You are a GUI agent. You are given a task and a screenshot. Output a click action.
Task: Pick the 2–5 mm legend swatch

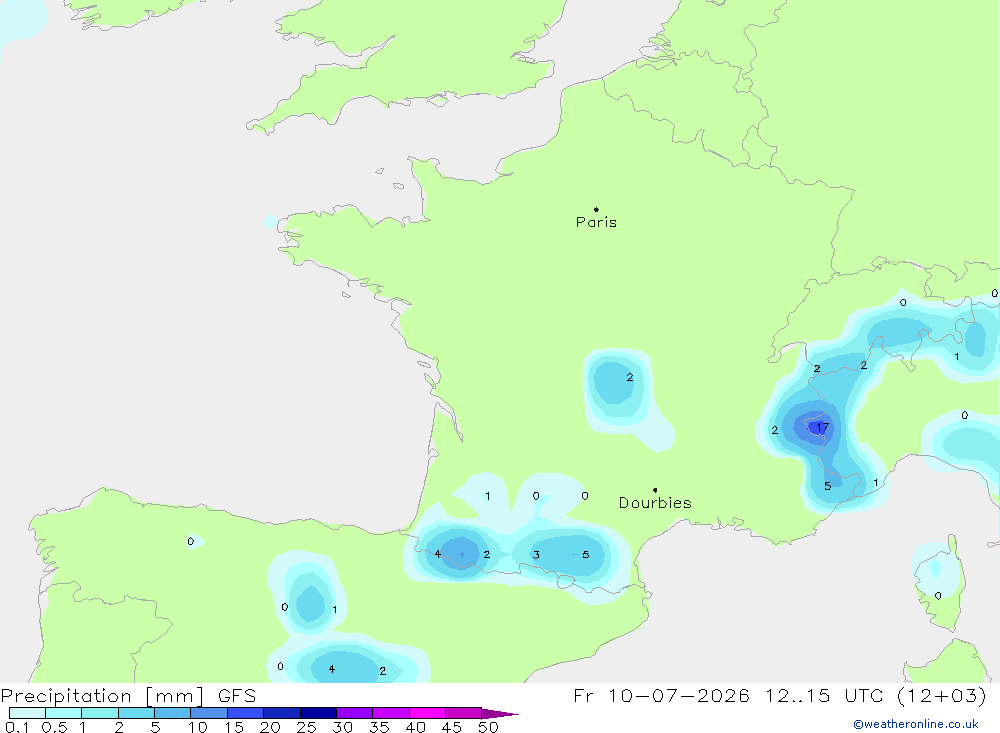[136, 713]
